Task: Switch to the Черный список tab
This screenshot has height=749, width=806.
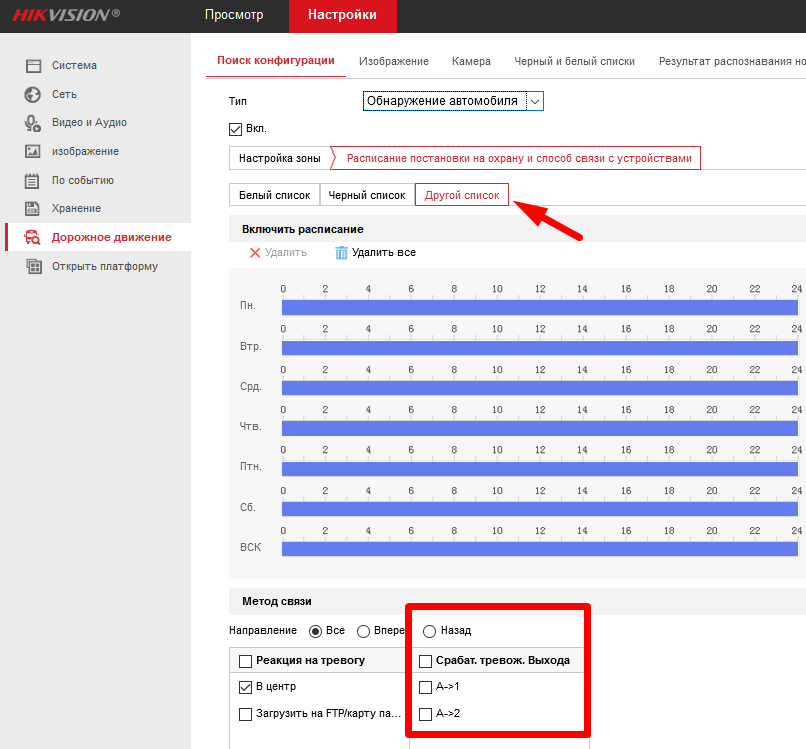Action: click(367, 195)
